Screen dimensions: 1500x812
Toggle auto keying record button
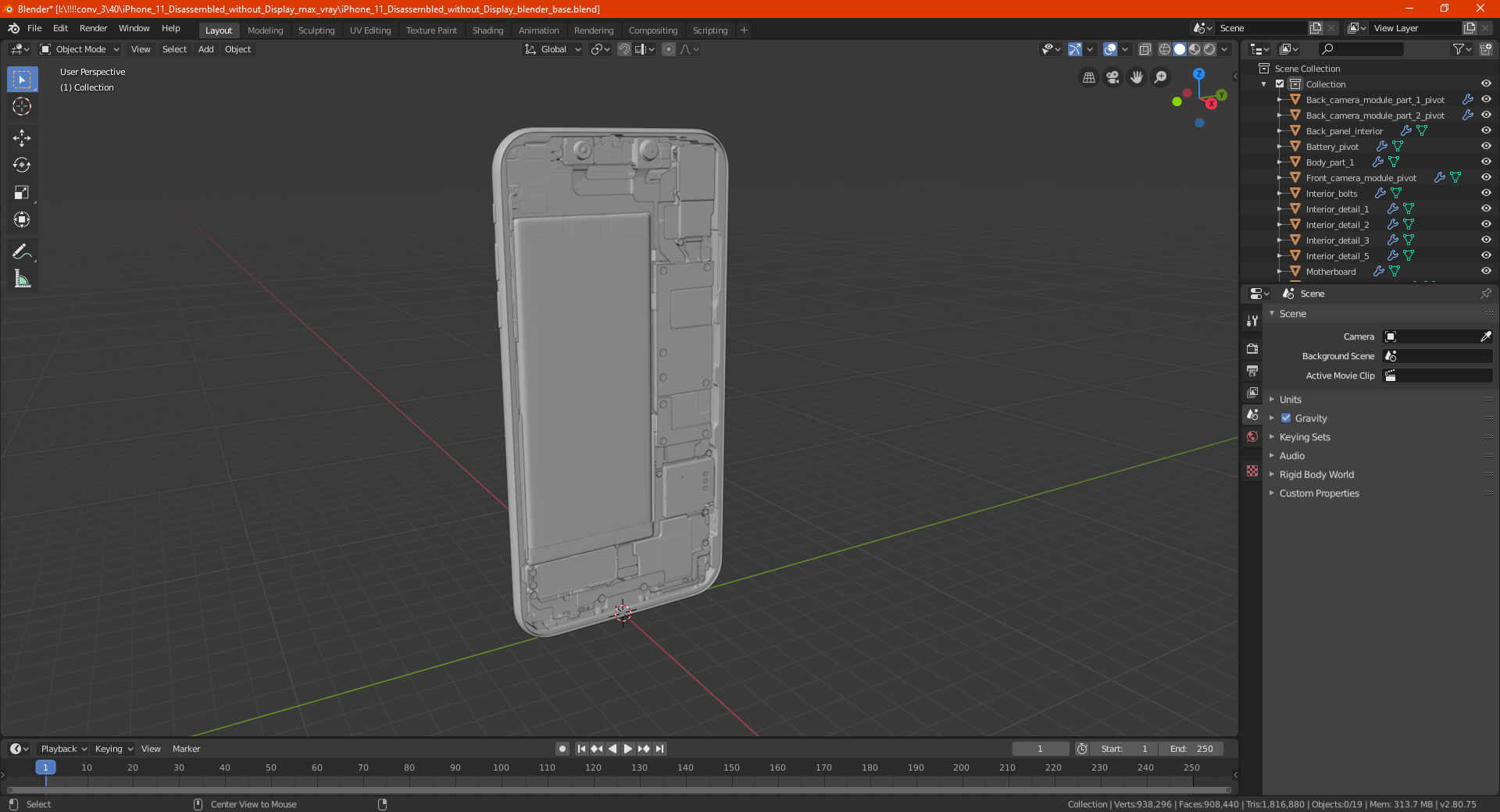click(x=562, y=749)
